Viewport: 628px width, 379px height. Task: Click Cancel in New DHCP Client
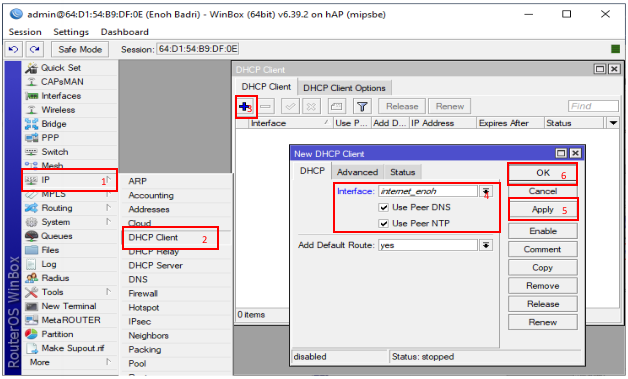click(543, 191)
